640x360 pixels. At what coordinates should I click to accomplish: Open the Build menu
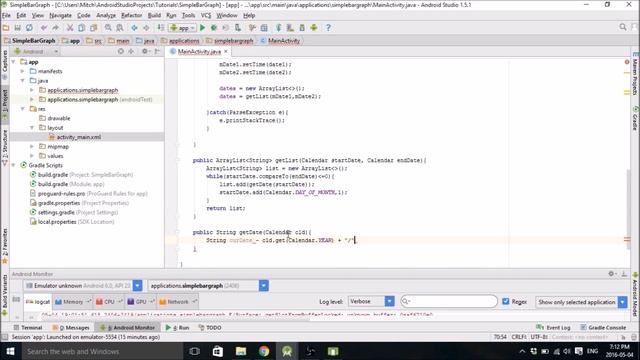pos(154,16)
